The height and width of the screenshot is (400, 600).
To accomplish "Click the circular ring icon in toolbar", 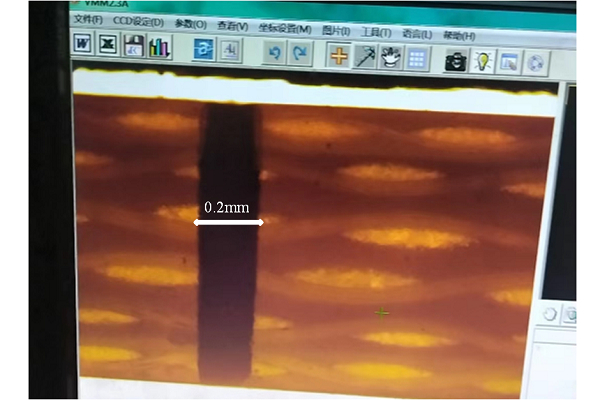I will click(535, 64).
